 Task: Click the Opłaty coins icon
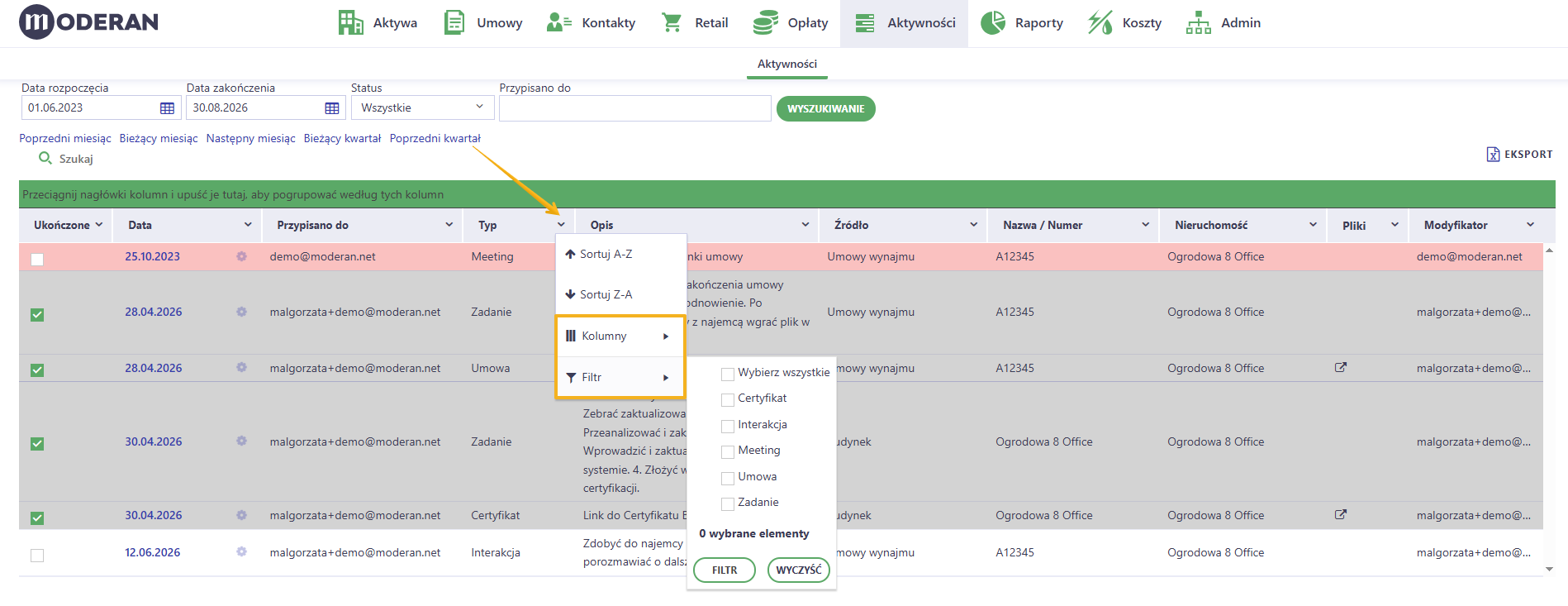pyautogui.click(x=766, y=23)
